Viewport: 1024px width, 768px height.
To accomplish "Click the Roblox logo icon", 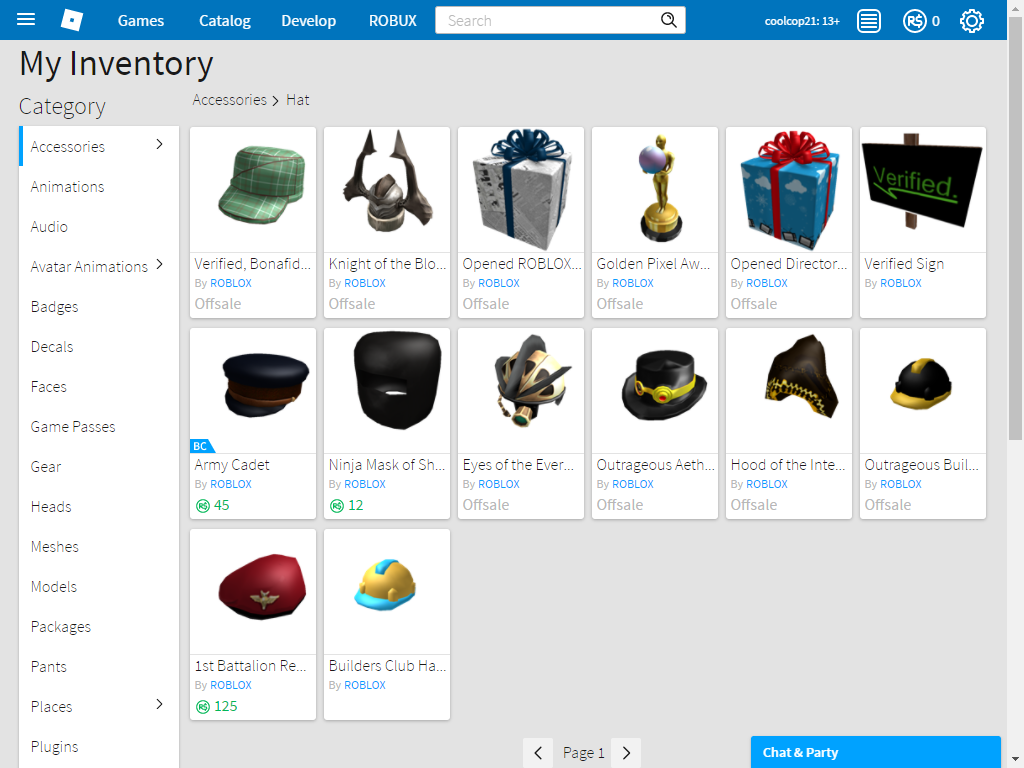I will 71,20.
